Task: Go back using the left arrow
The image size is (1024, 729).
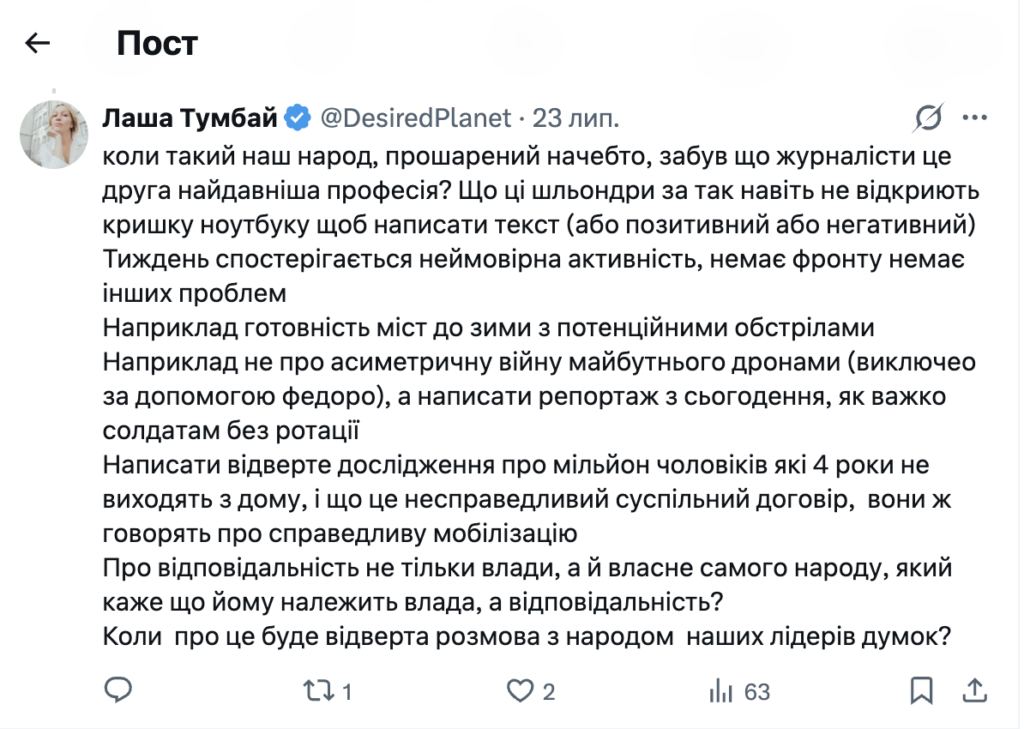Action: click(x=37, y=43)
